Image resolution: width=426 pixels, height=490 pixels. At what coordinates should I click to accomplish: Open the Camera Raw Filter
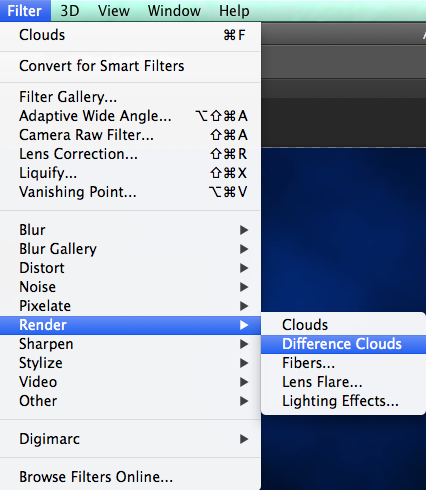130,135
